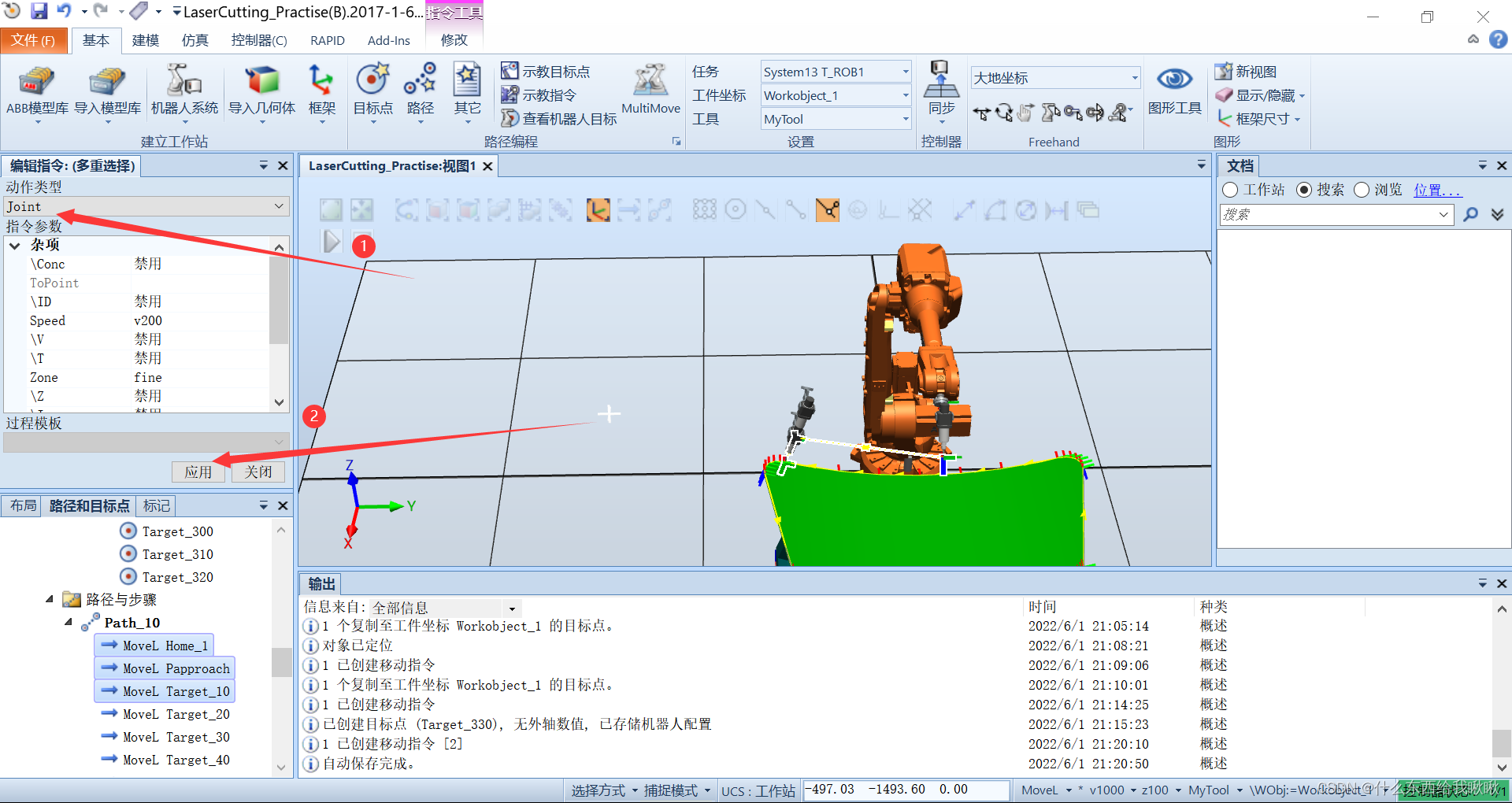
Task: Select the 搜索 radio button
Action: 1304,190
